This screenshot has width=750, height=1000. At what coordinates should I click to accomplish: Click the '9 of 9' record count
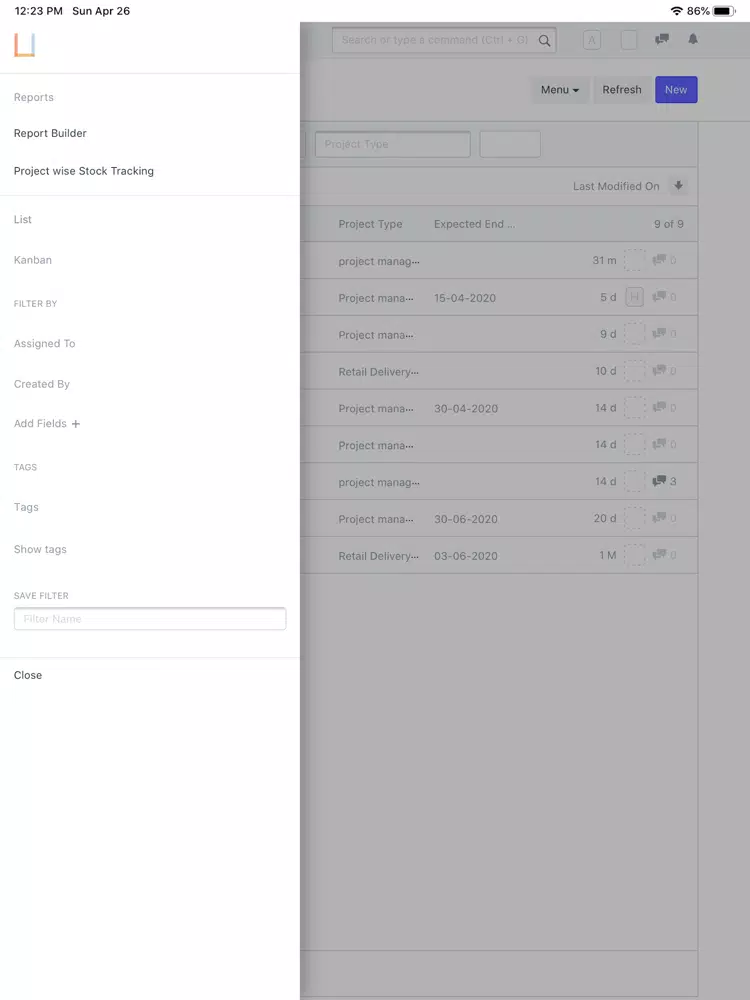click(x=668, y=224)
